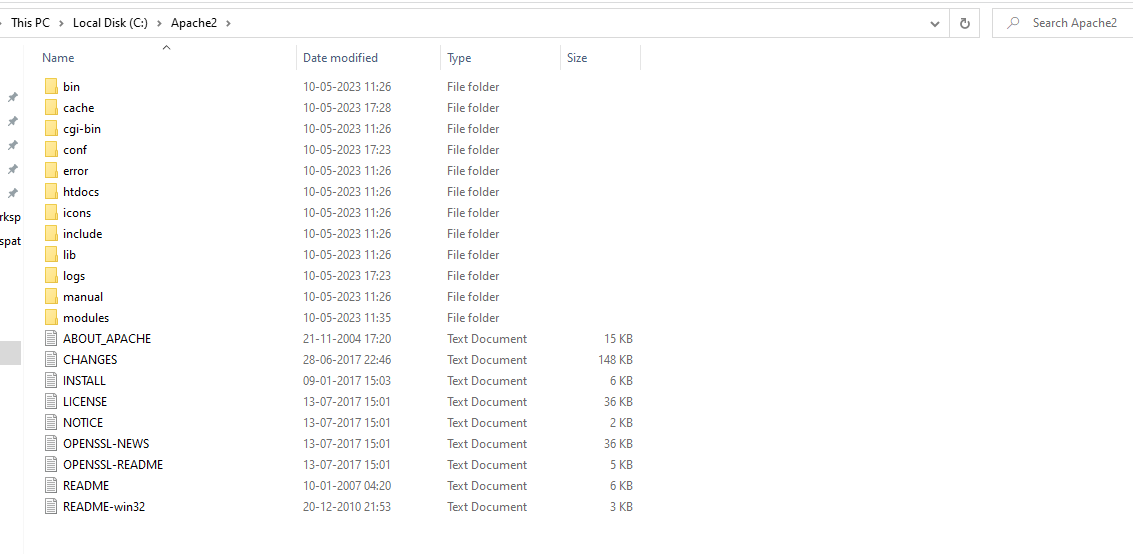Click the error folder icon

click(x=51, y=170)
